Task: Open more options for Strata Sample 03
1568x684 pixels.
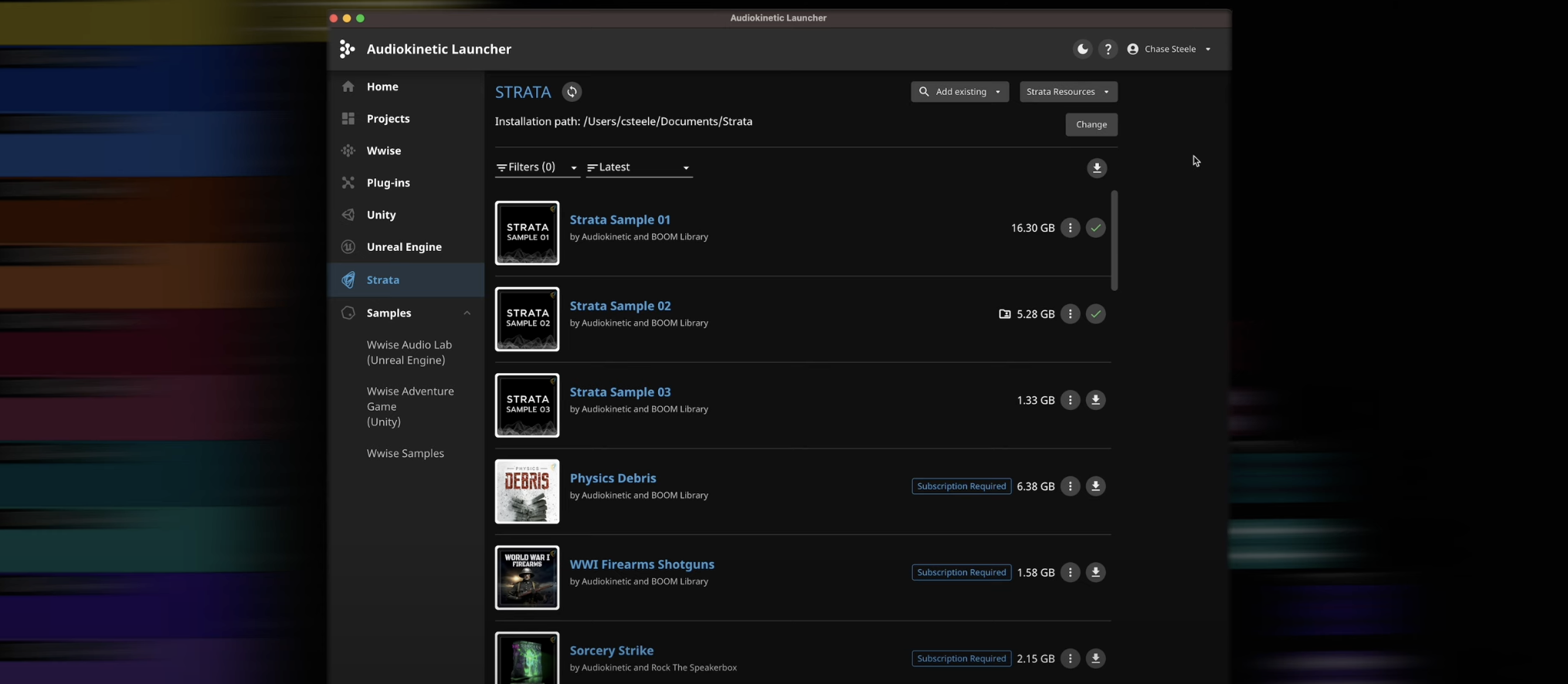Action: pos(1070,400)
